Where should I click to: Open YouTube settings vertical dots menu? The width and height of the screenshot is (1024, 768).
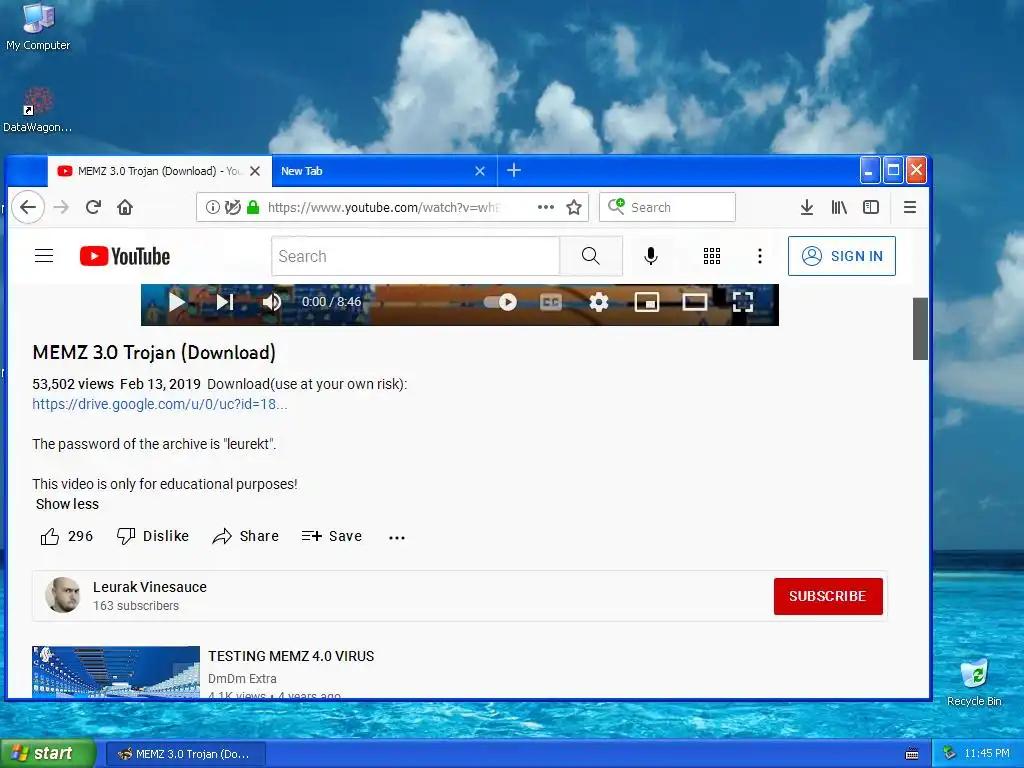point(760,256)
